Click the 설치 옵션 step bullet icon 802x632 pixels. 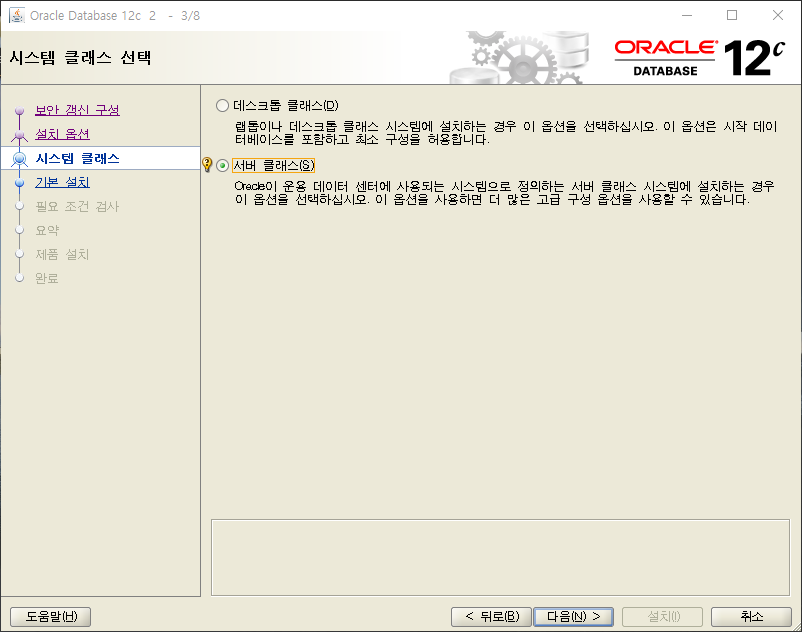pos(19,135)
